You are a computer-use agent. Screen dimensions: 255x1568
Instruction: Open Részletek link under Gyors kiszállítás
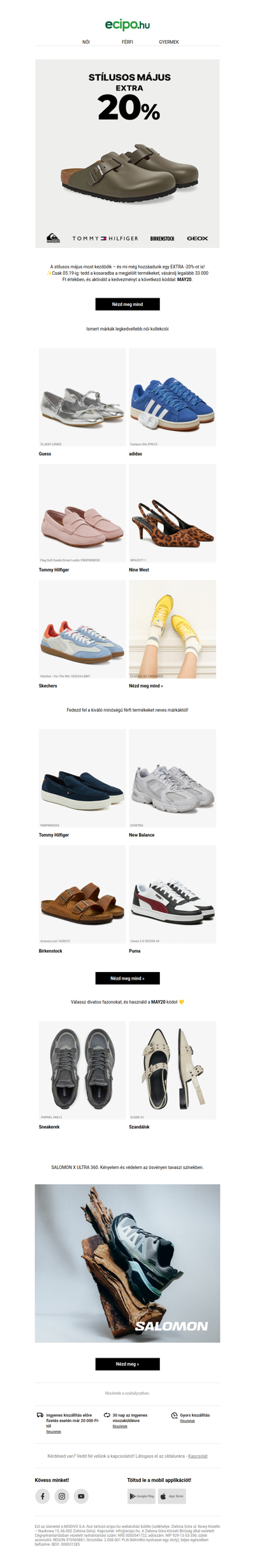click(187, 1421)
